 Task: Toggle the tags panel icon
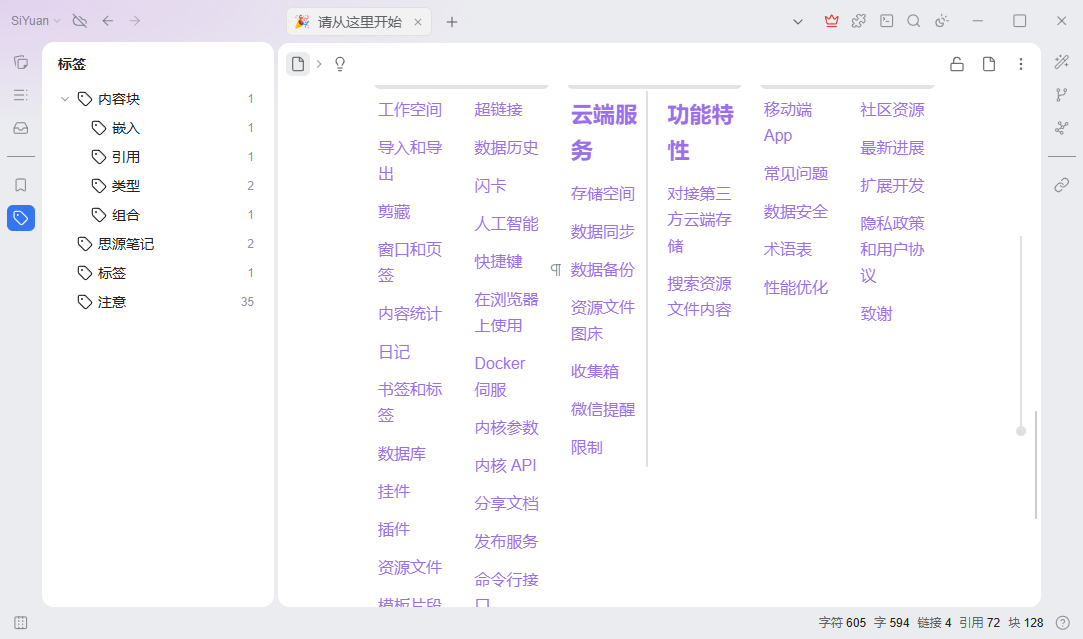point(21,218)
